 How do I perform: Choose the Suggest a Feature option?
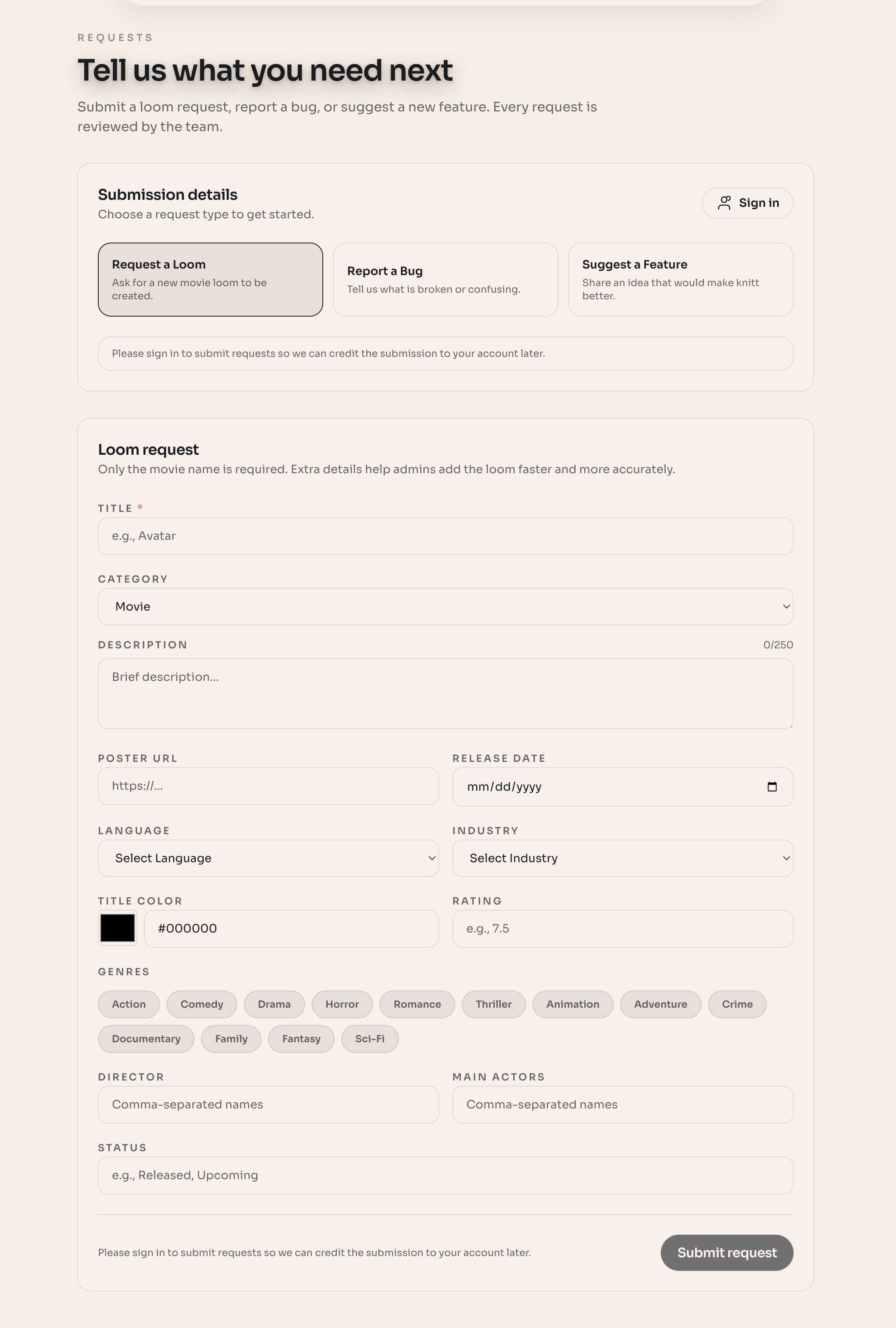click(x=680, y=279)
